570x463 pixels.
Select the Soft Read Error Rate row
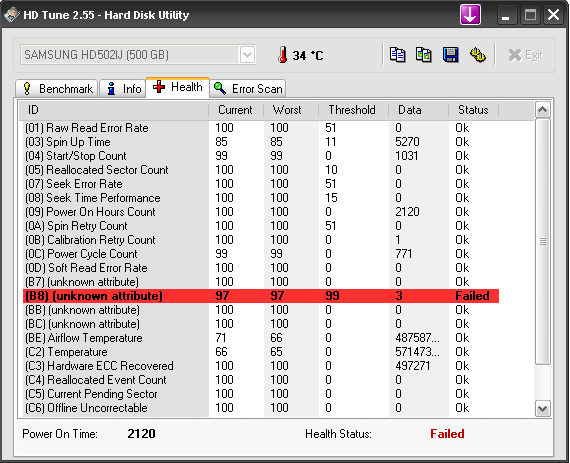tap(261, 268)
